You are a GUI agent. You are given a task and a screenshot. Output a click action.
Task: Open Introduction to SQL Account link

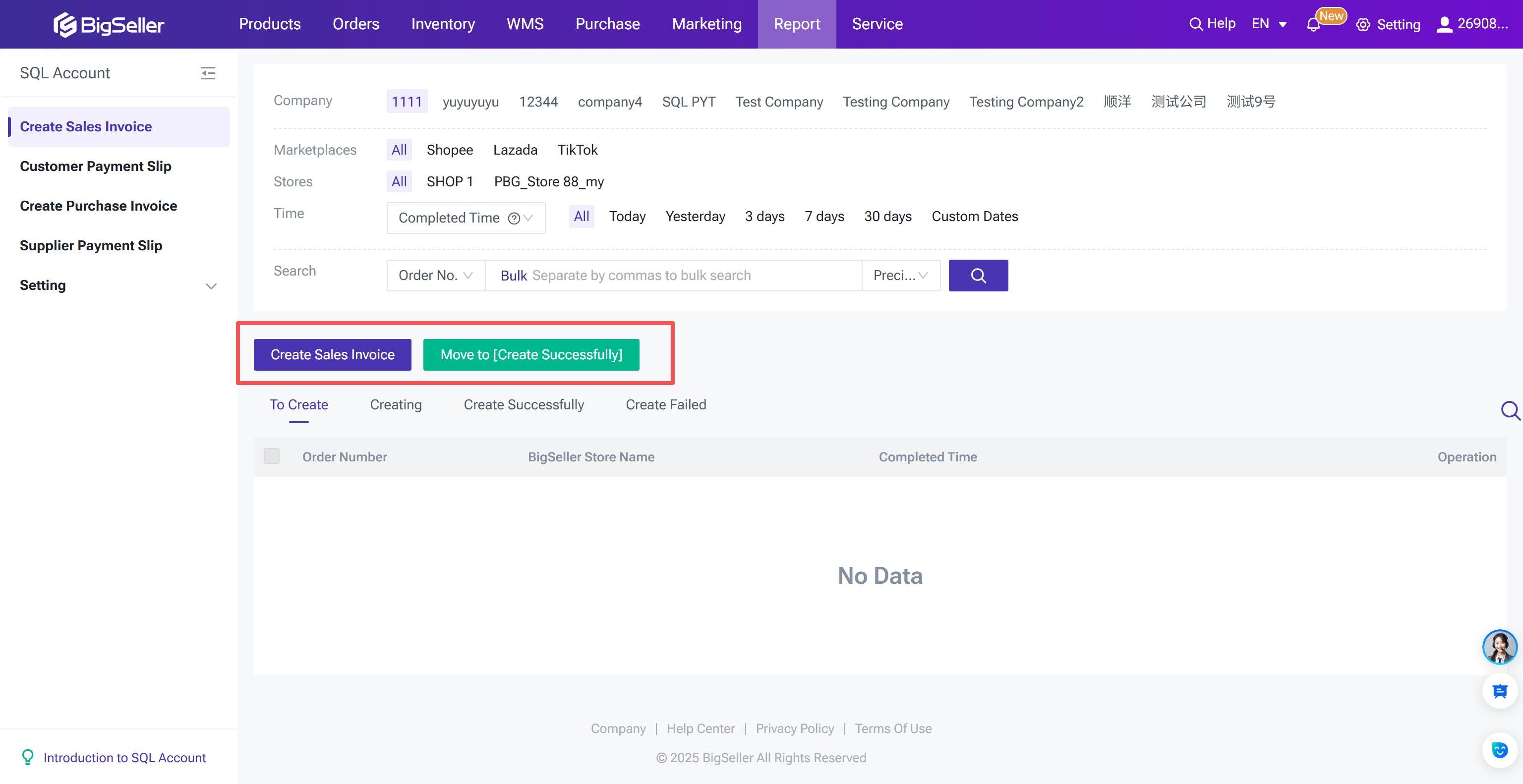(124, 757)
